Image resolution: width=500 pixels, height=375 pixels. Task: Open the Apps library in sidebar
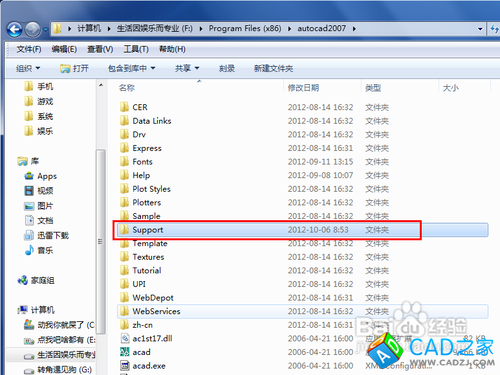point(40,176)
